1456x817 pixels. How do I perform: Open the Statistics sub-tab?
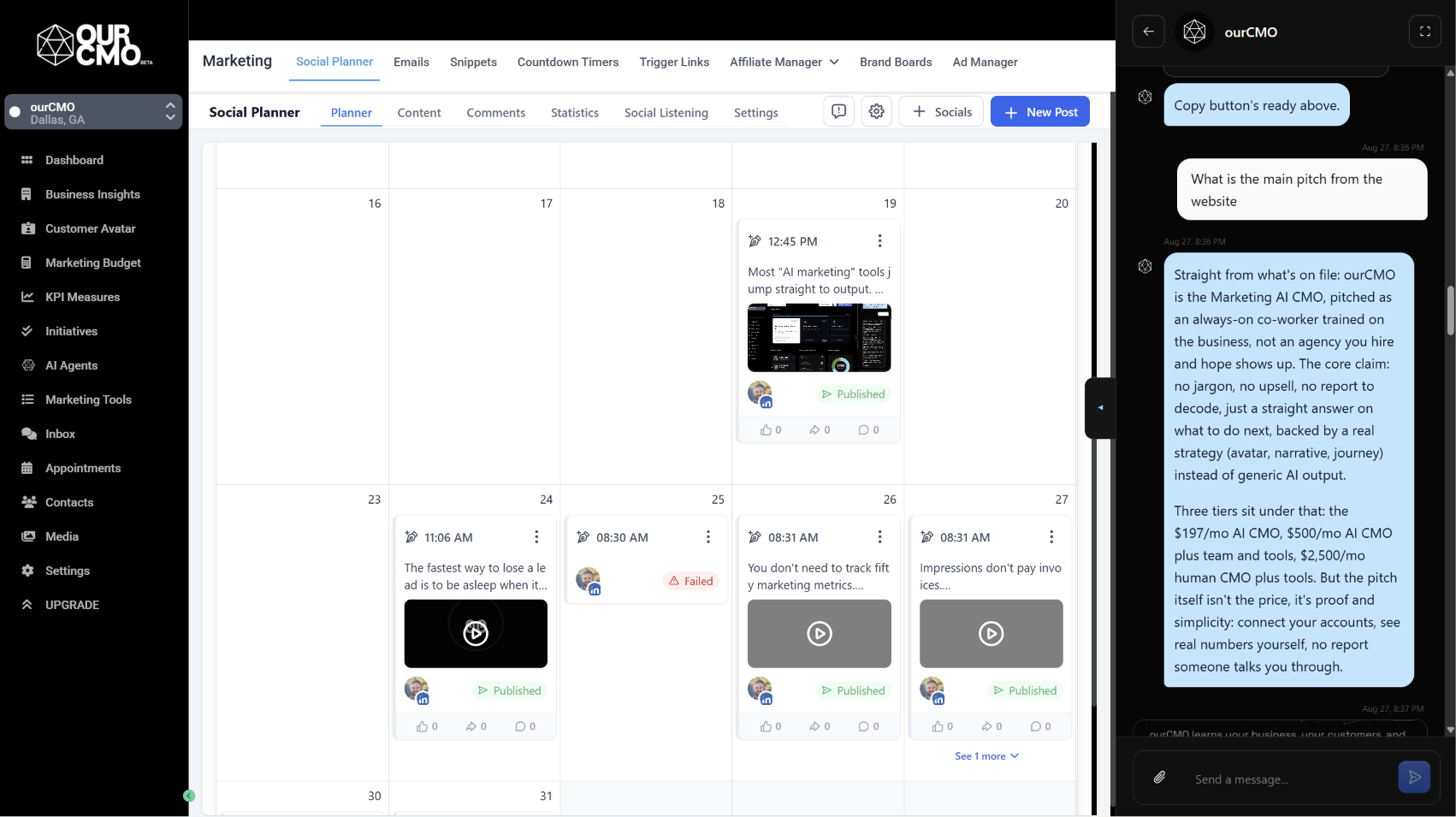click(x=575, y=112)
